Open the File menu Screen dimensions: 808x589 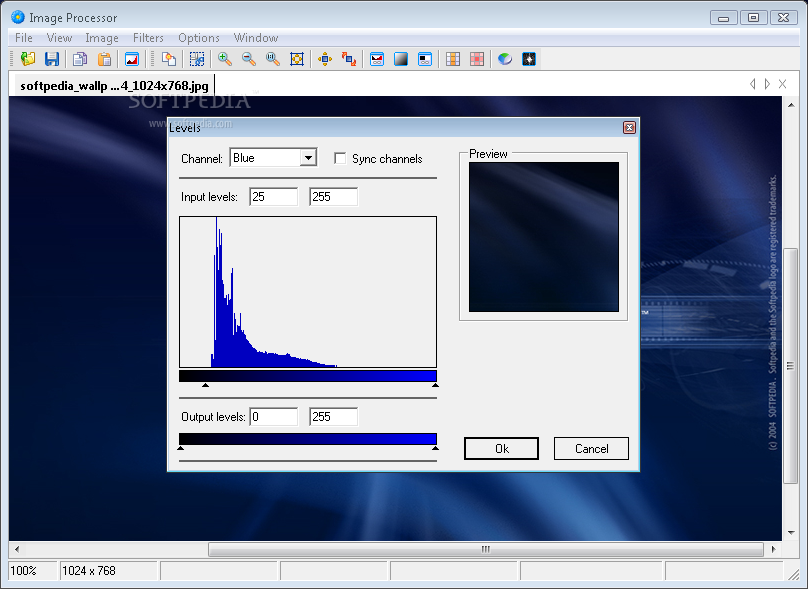coord(24,38)
